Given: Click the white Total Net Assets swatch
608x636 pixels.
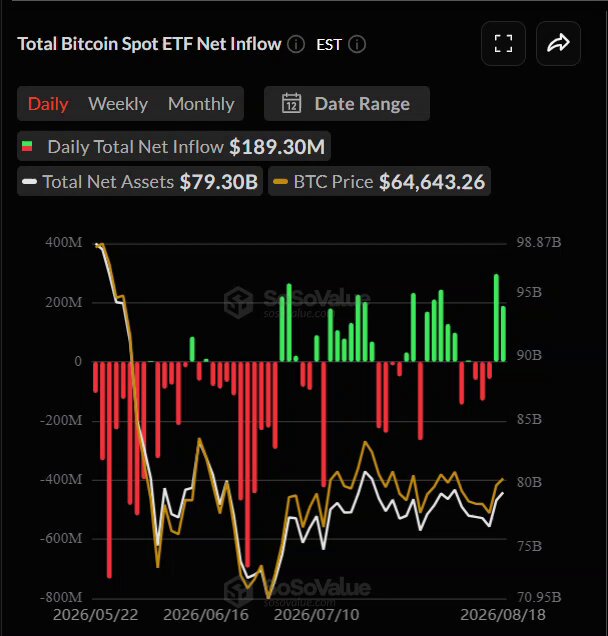Looking at the screenshot, I should pos(30,182).
